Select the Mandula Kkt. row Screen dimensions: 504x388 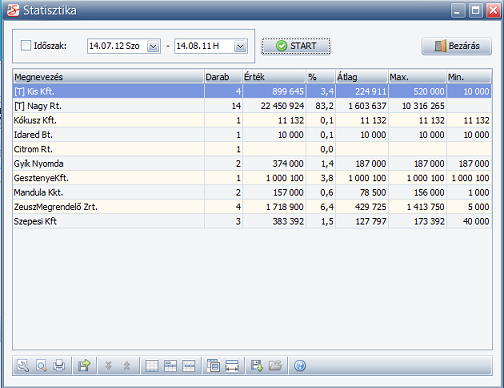click(x=252, y=192)
